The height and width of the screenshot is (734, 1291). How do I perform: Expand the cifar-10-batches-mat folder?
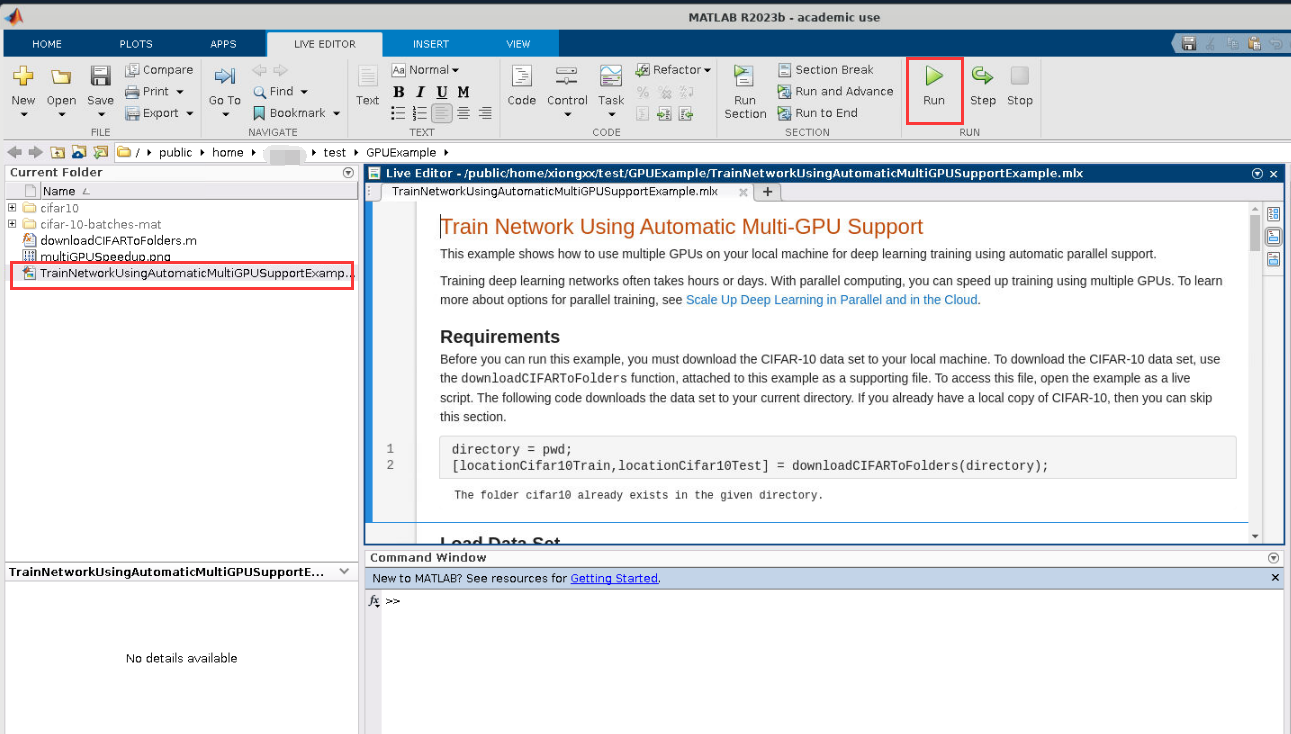[12, 224]
